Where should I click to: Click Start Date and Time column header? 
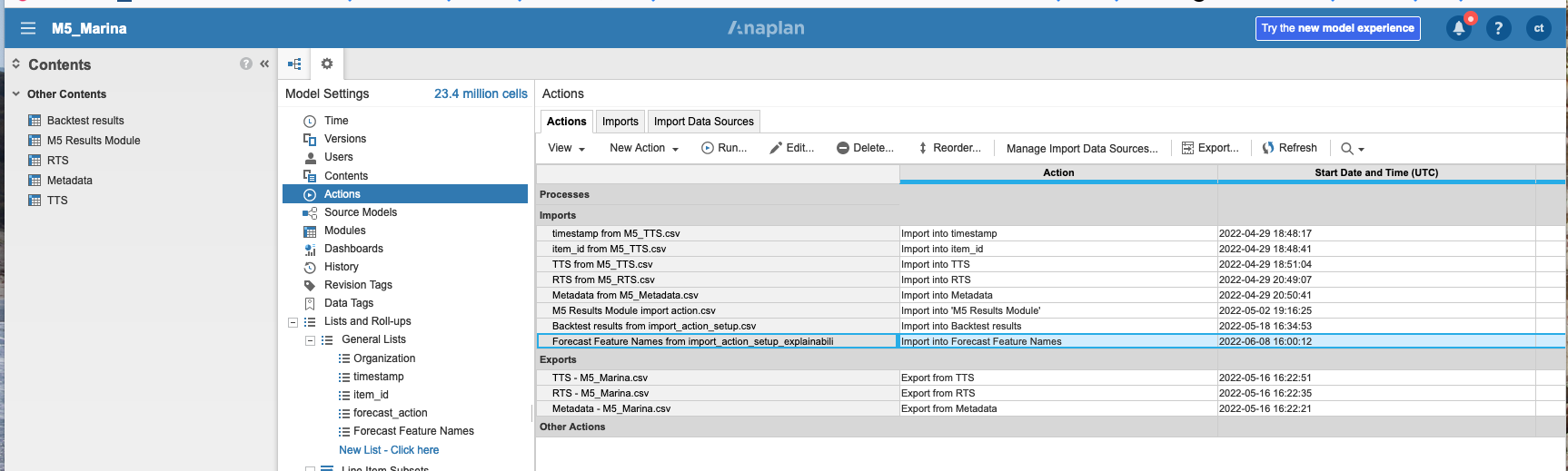click(x=1376, y=172)
